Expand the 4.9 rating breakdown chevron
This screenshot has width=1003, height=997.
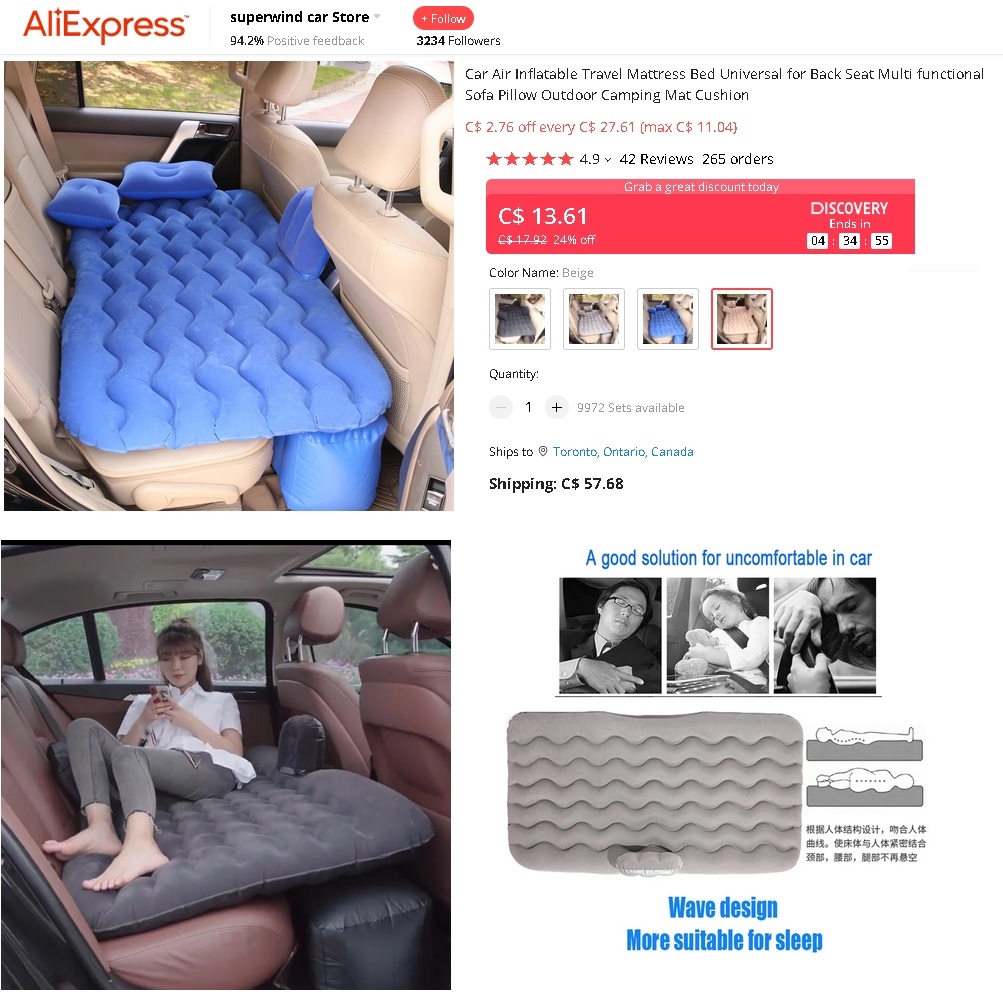point(608,160)
